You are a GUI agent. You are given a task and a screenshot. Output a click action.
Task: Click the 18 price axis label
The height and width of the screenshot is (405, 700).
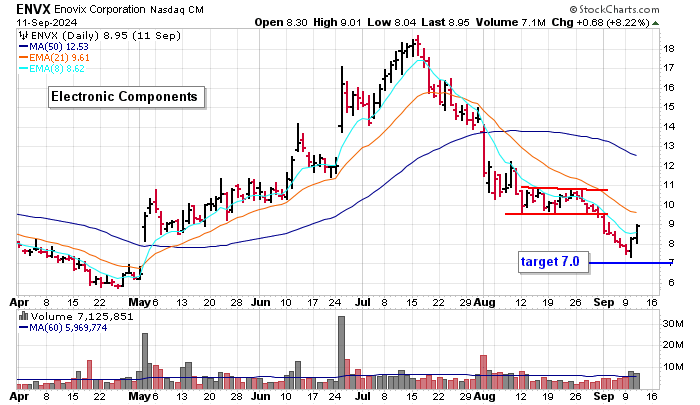click(669, 49)
